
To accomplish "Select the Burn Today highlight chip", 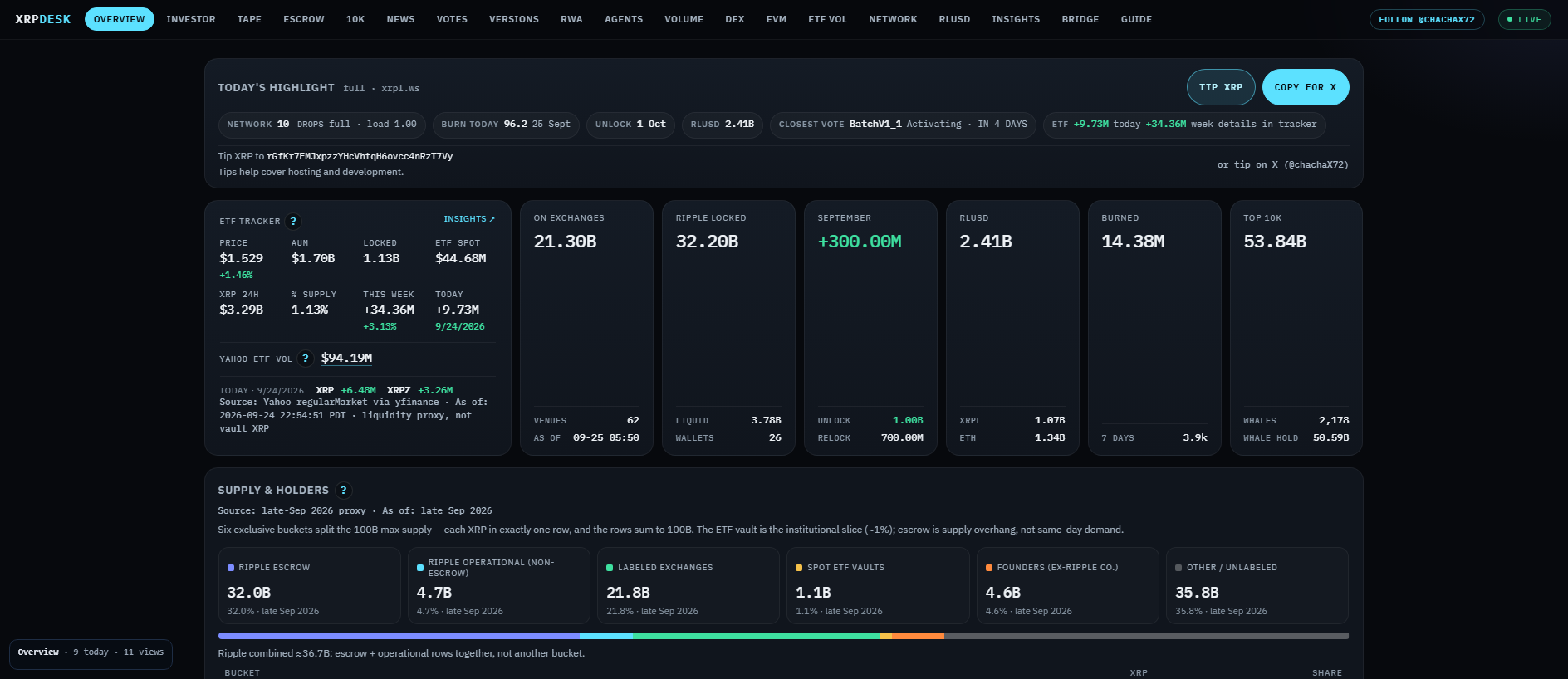I will click(x=506, y=125).
